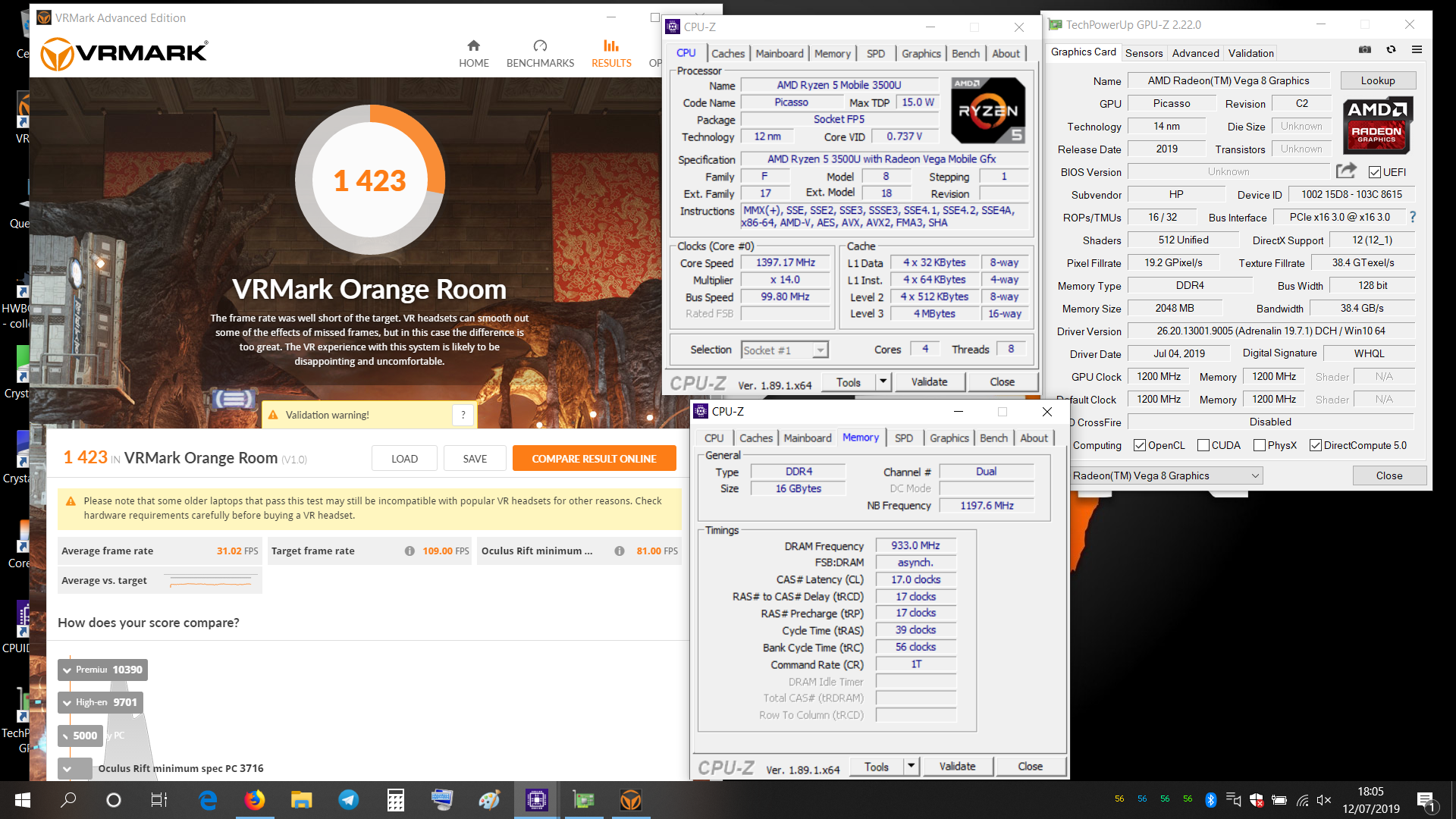1456x819 pixels.
Task: Click the Average vs. target frame rate graph
Action: tap(211, 581)
